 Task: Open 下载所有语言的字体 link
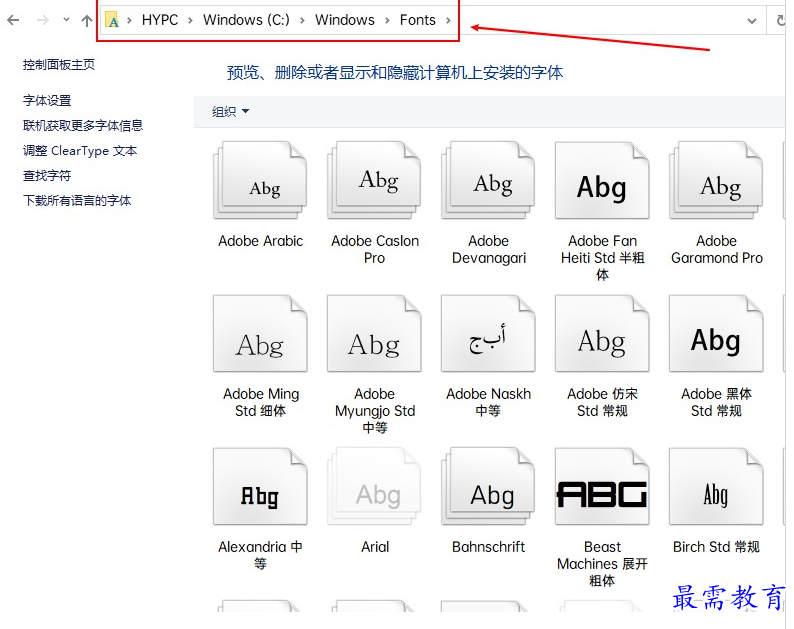(x=77, y=201)
